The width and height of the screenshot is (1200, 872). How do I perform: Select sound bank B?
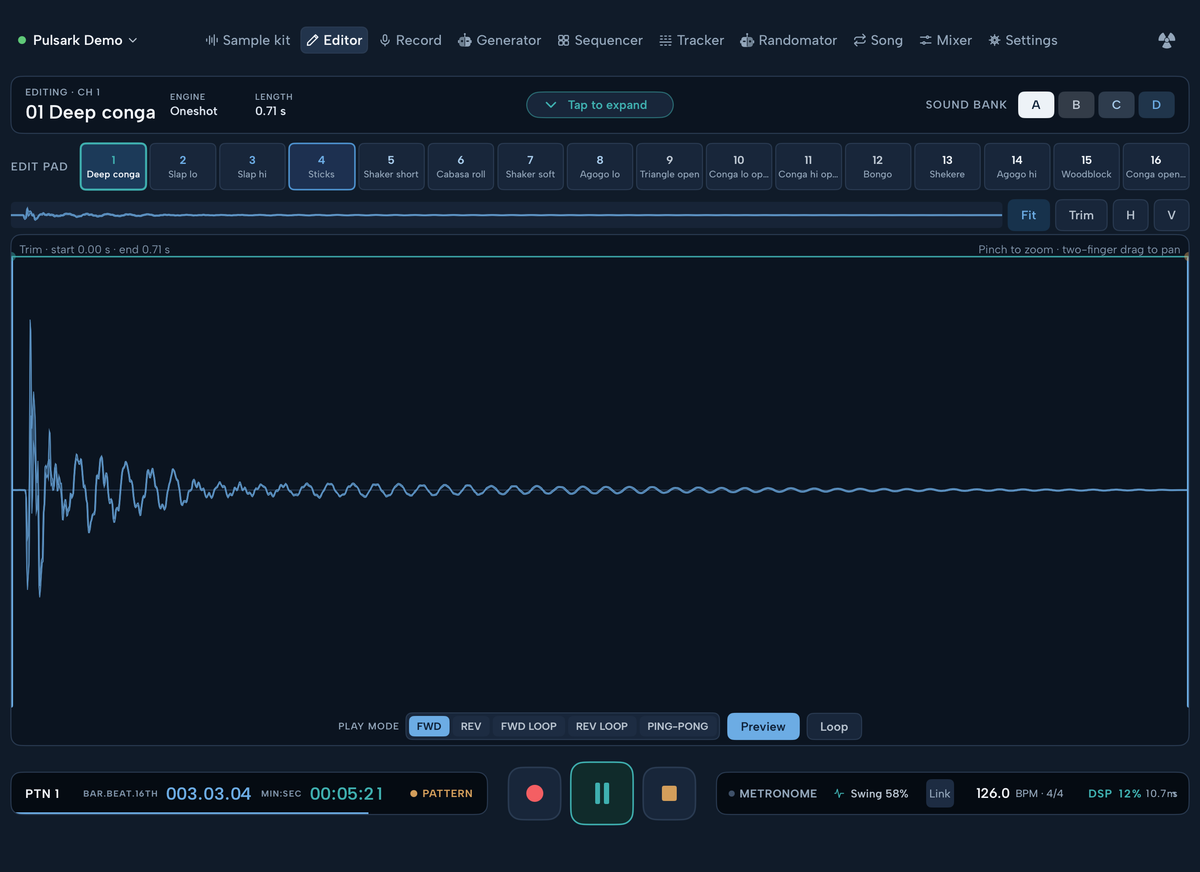[1076, 104]
